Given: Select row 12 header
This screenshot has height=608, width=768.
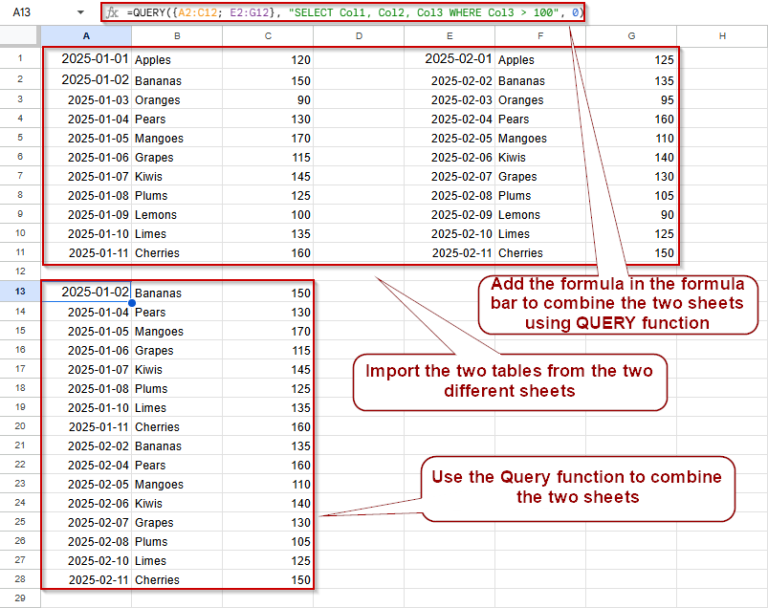Looking at the screenshot, I should coord(20,272).
